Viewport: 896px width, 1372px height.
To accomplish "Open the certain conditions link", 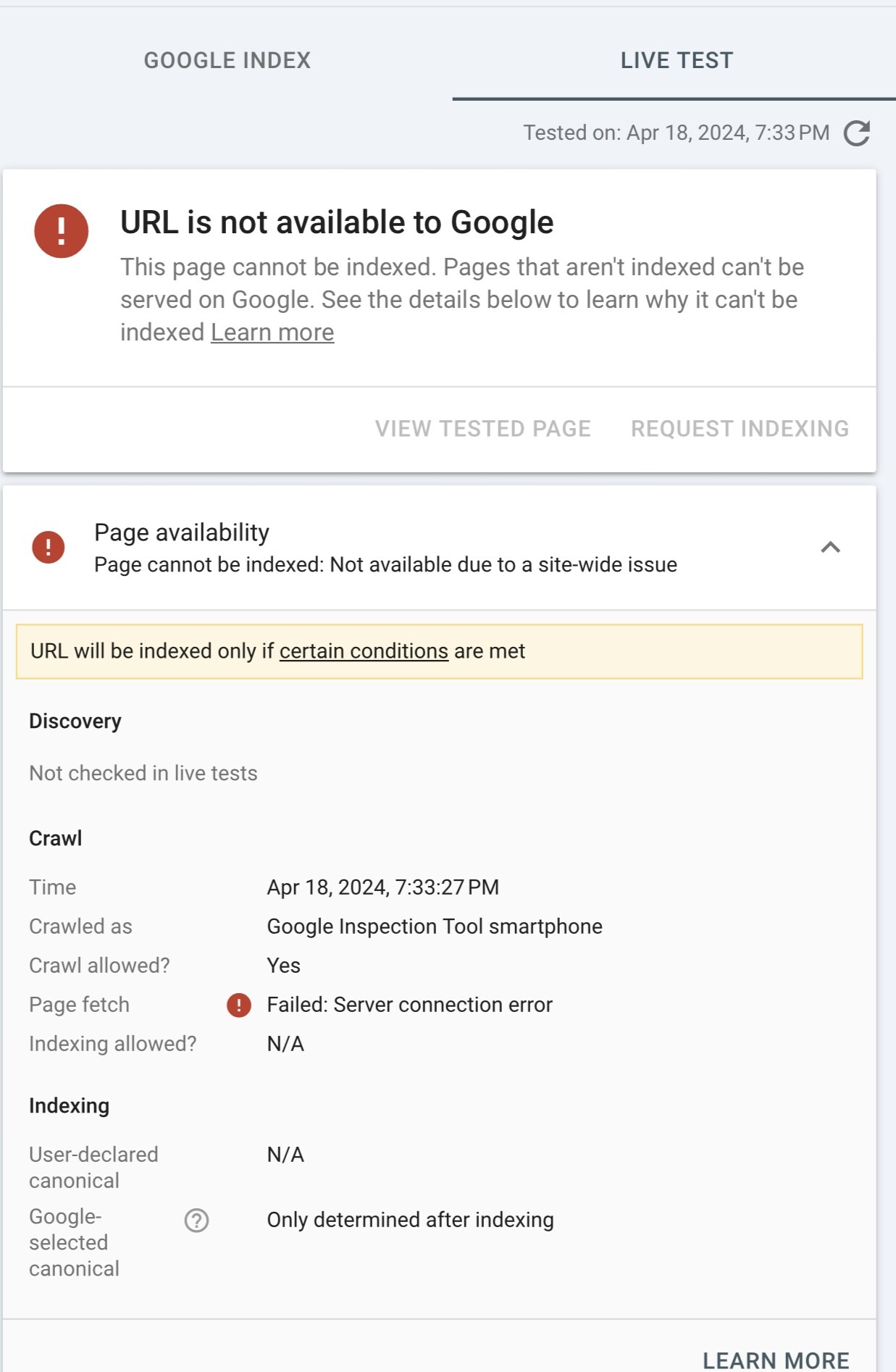I will 364,651.
